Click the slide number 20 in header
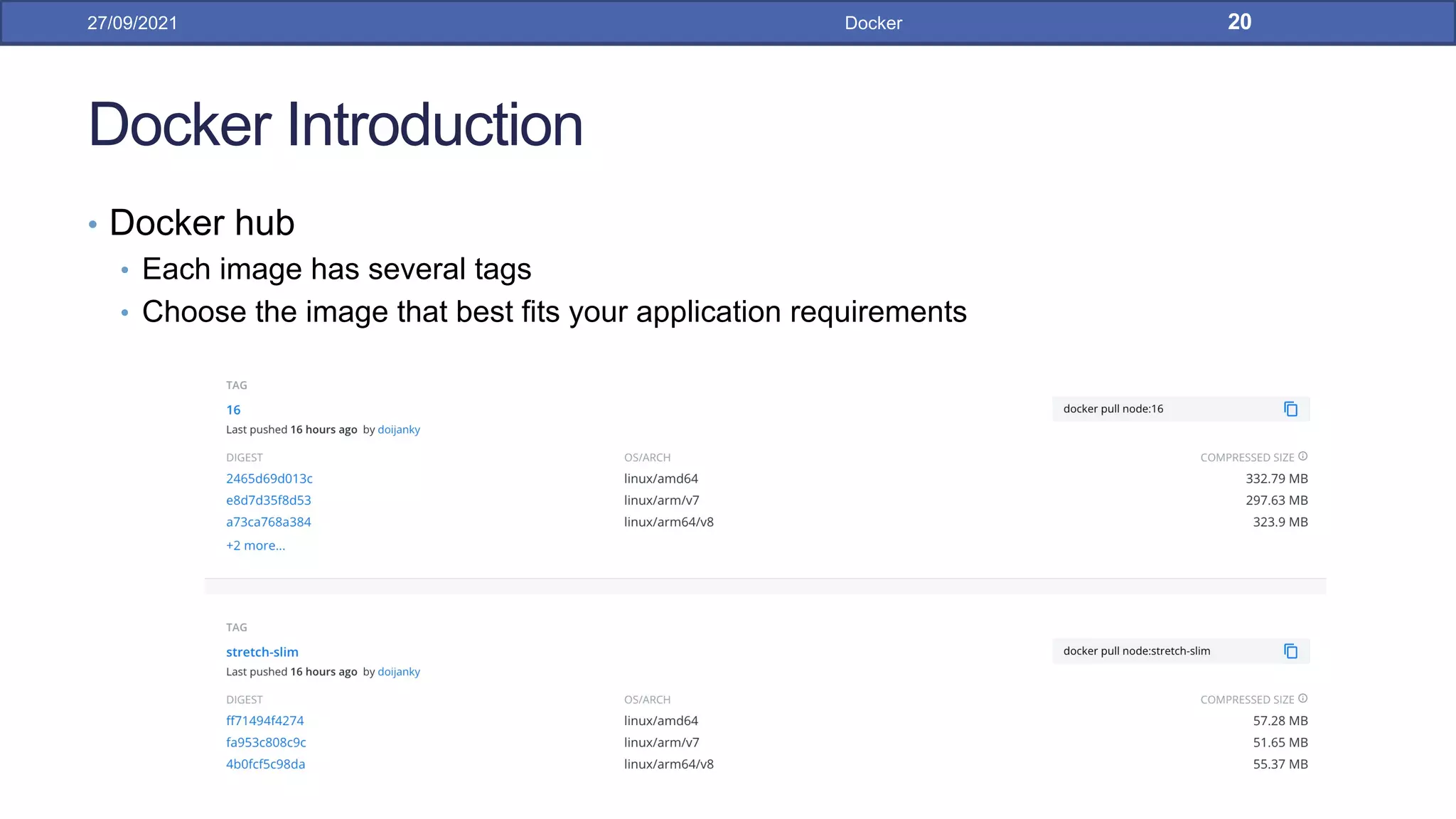Screen dimensions: 1456x819 (1239, 22)
